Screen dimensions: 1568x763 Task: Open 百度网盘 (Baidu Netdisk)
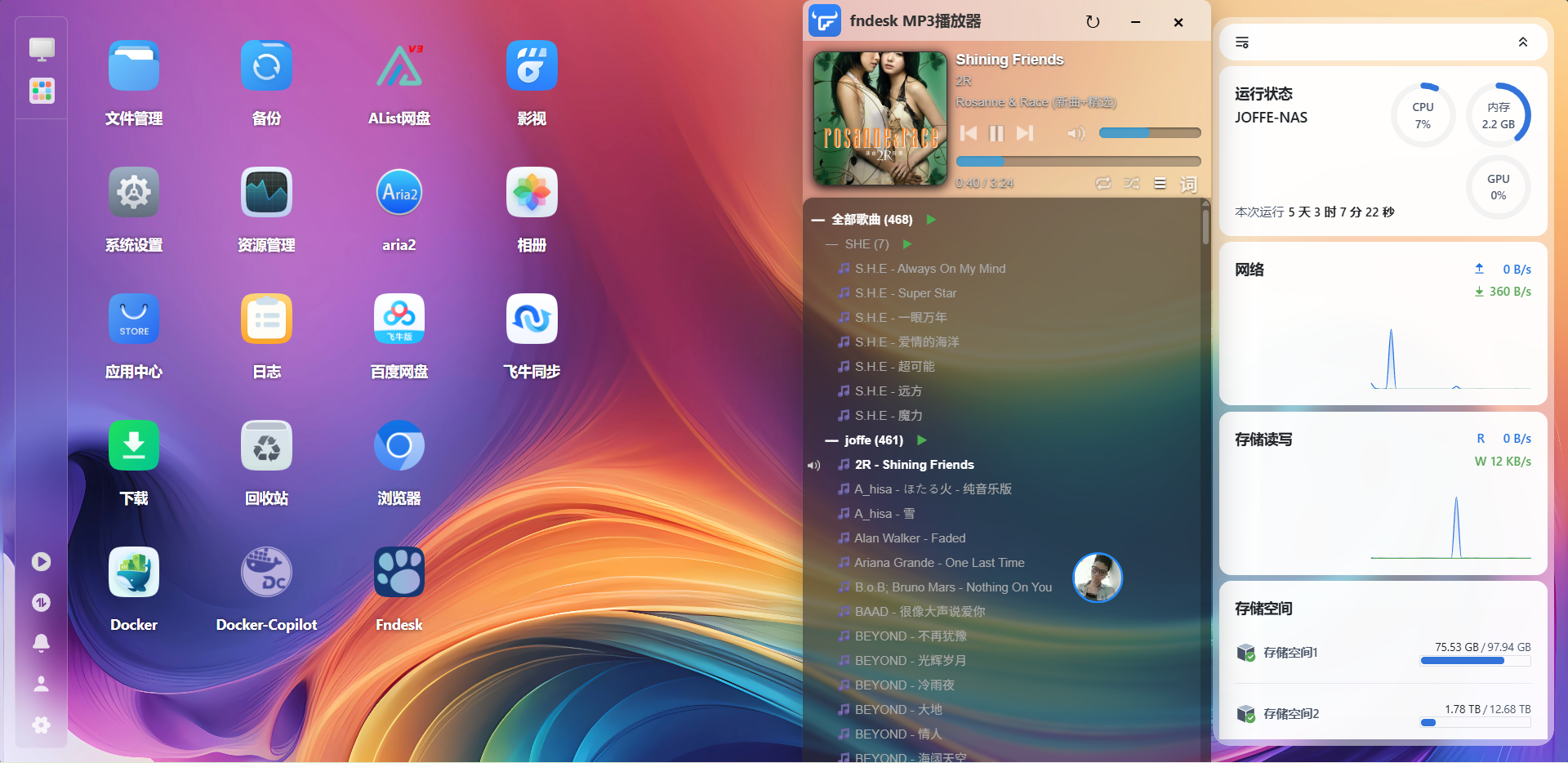(x=399, y=319)
